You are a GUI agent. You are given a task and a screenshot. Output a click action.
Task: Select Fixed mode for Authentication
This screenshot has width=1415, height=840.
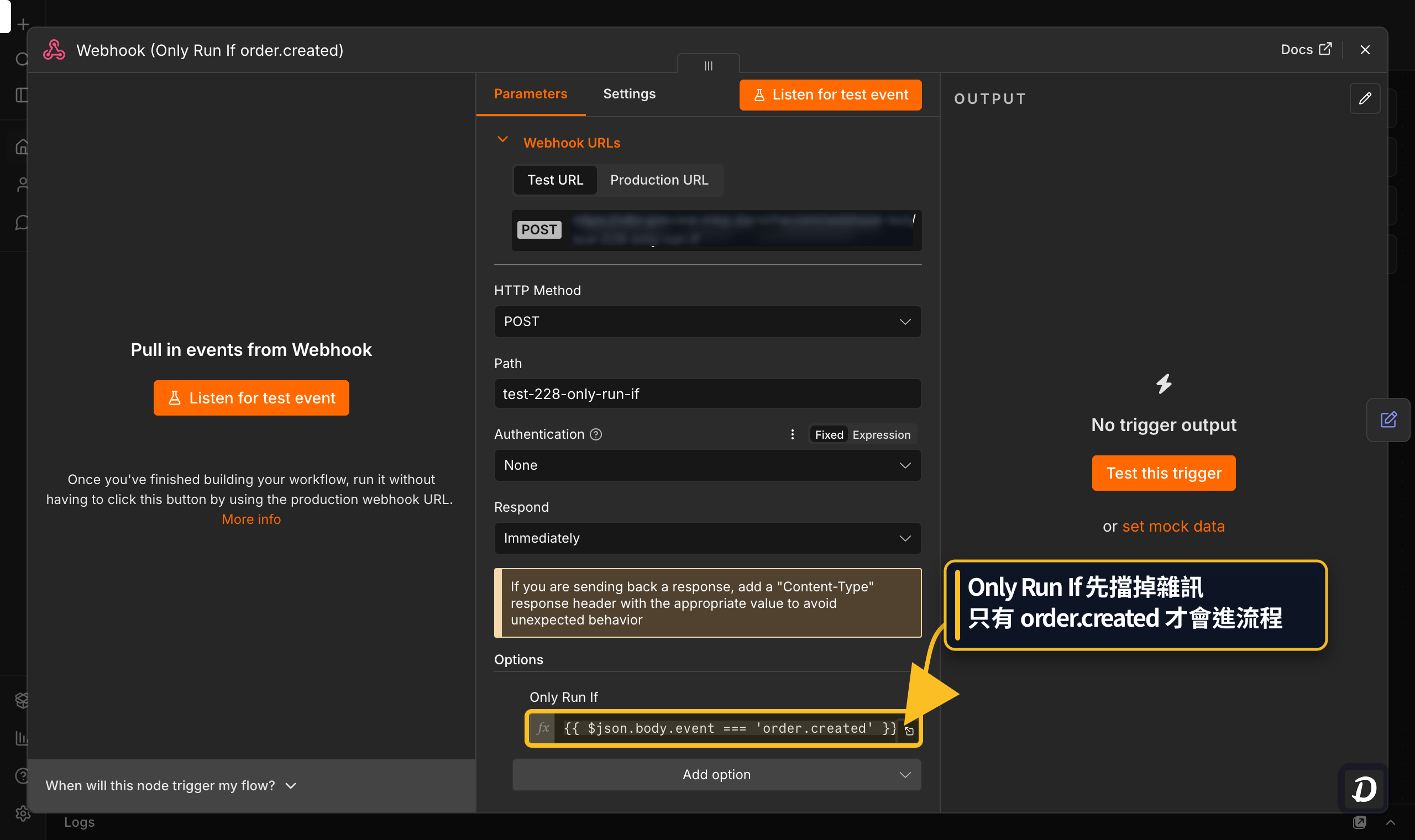pos(829,434)
